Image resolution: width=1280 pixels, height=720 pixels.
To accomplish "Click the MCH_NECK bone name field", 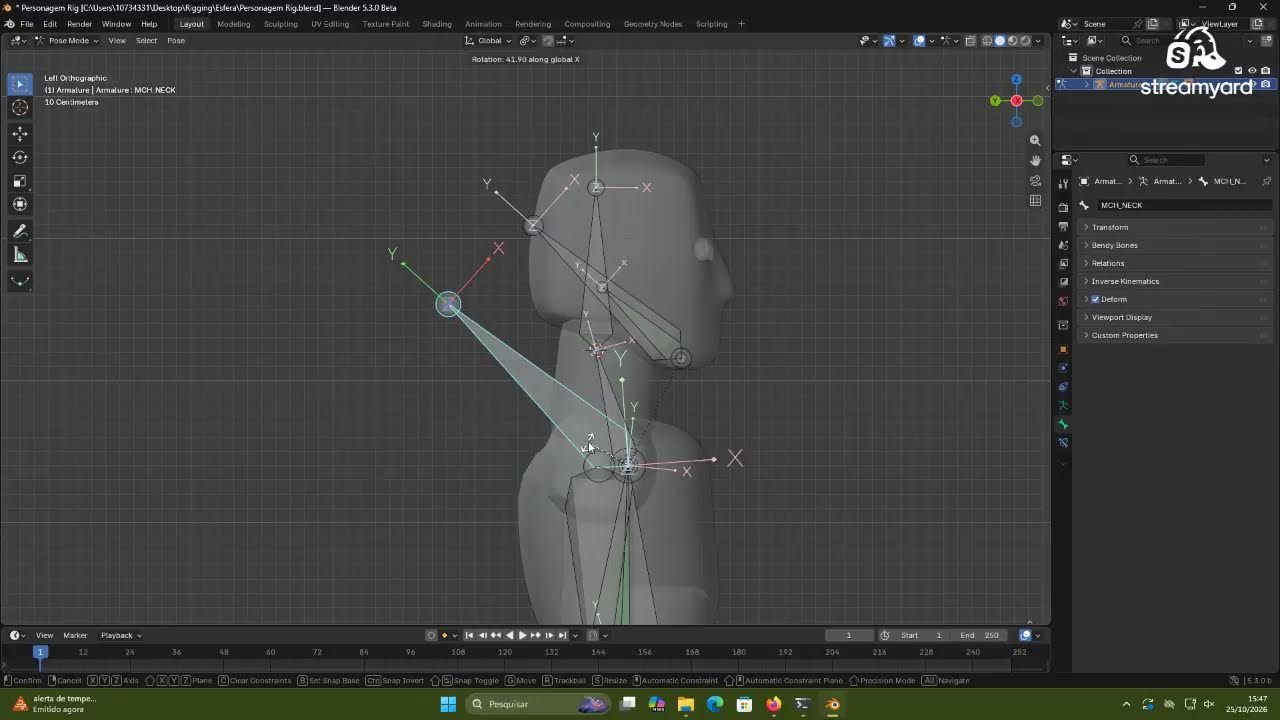I will [x=1184, y=205].
